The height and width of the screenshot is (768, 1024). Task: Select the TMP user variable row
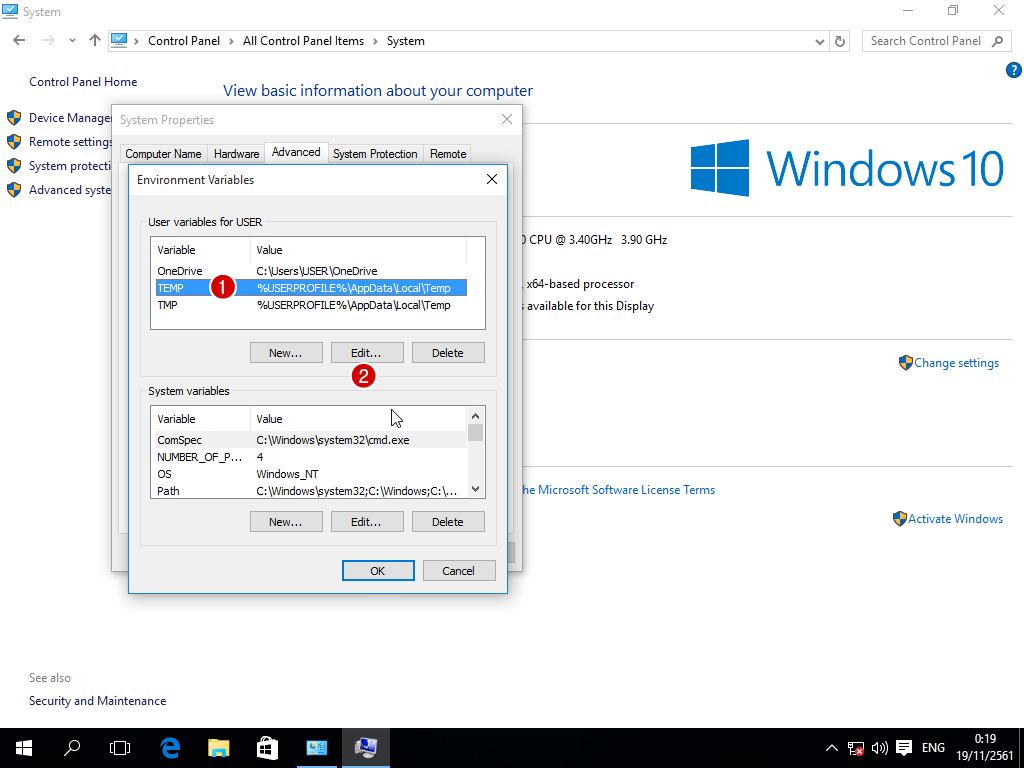tap(312, 305)
